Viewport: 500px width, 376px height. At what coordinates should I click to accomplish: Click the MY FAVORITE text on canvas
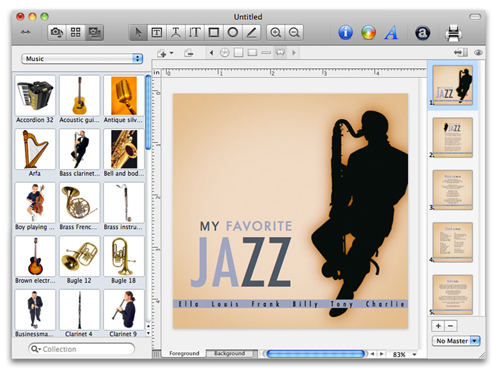pos(246,226)
